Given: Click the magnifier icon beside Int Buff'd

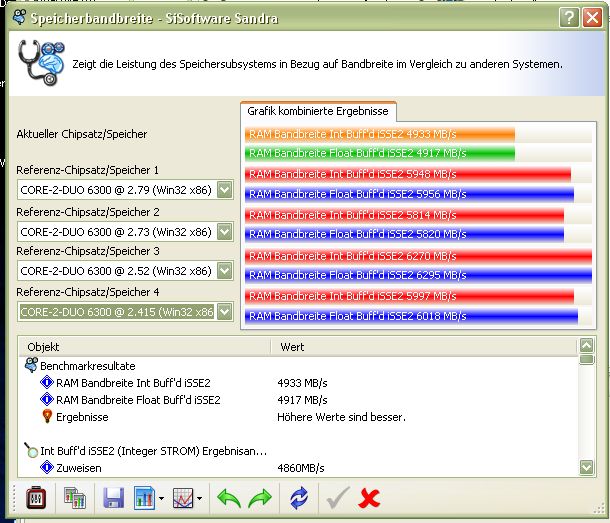Looking at the screenshot, I should [30, 450].
